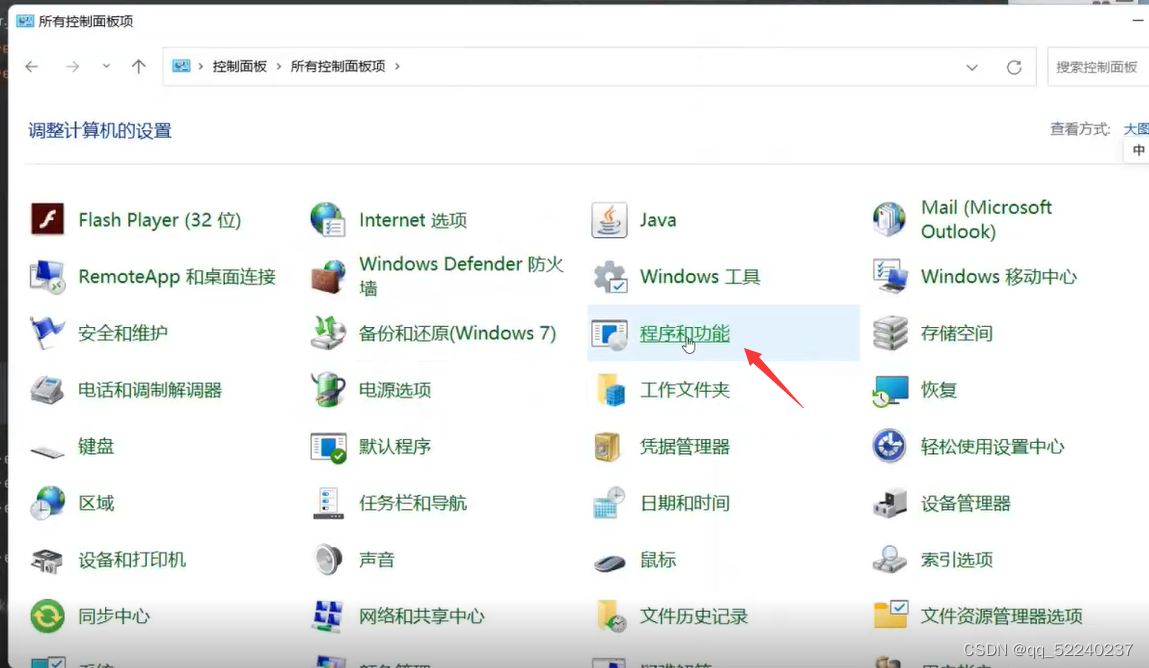Open 程序和功能 programs and features
The width and height of the screenshot is (1149, 668).
684,333
